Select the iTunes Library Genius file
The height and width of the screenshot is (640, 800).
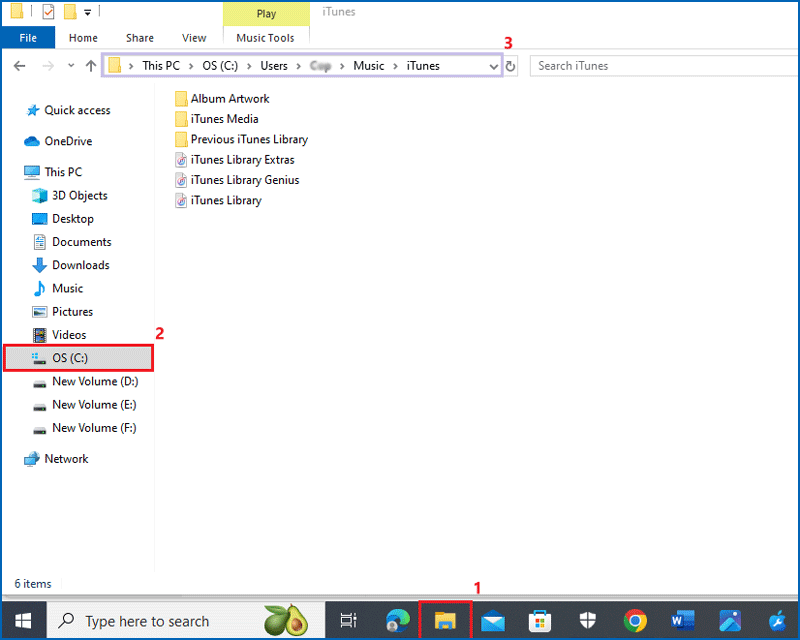[x=237, y=180]
